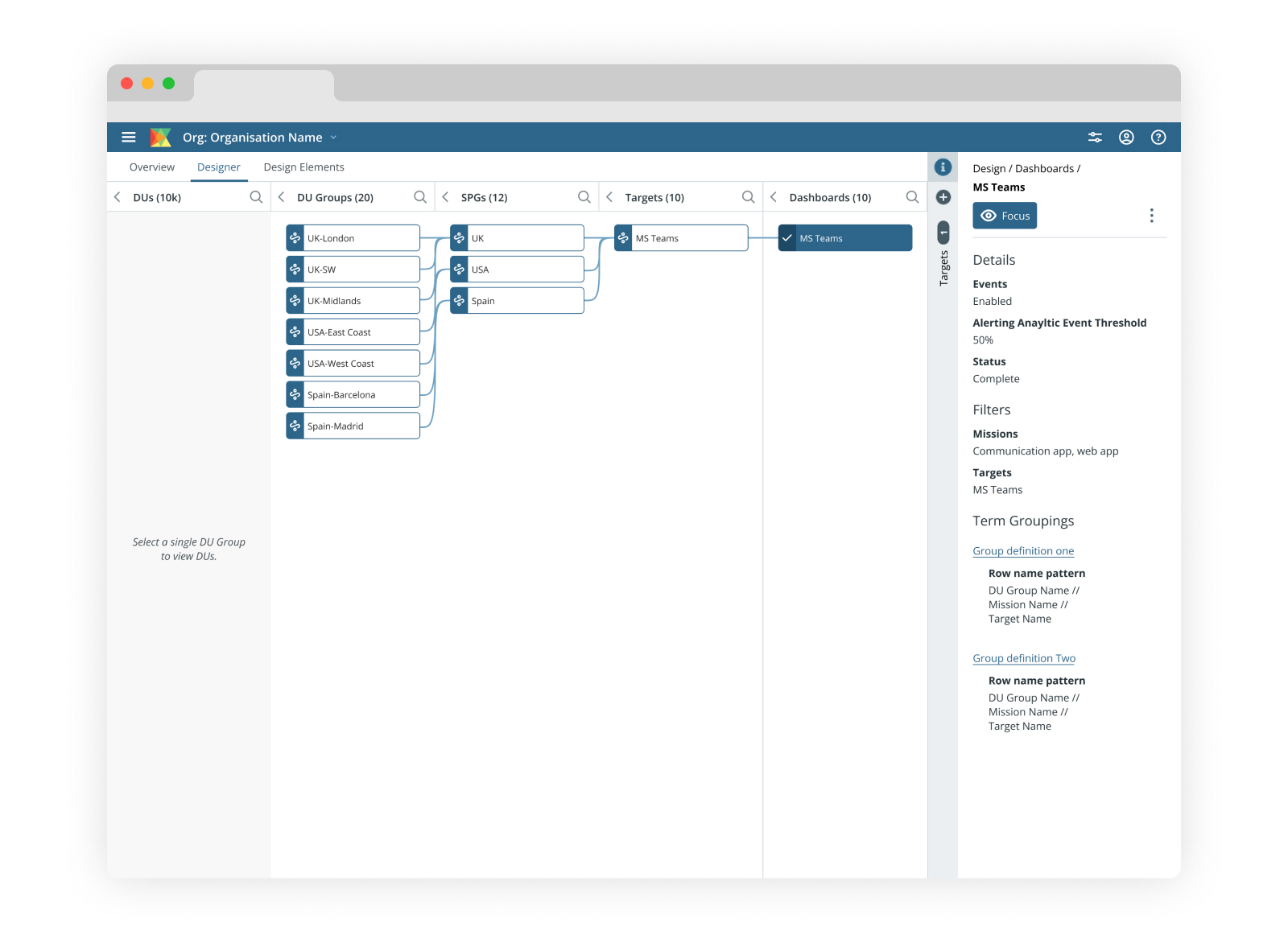Select the USA-East Coast DU group node
1288x943 pixels.
coord(353,332)
